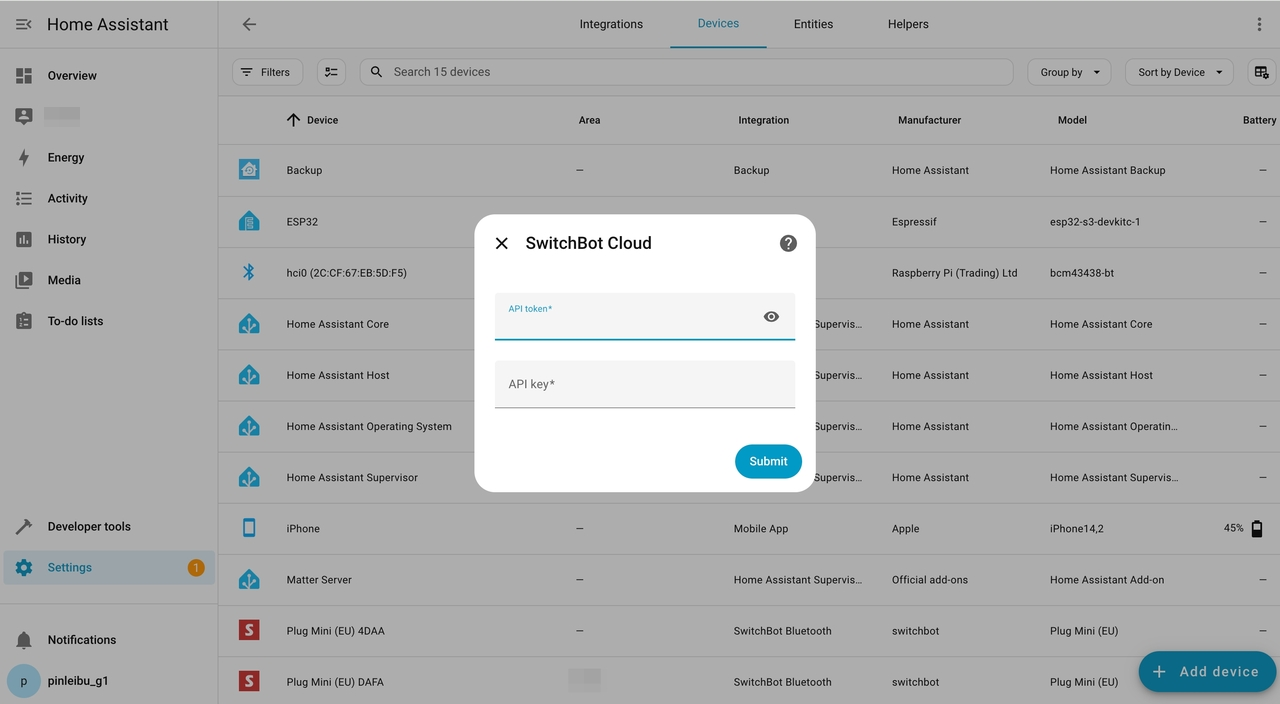The image size is (1280, 704).
Task: Click the iPhone device icon
Action: click(x=249, y=528)
